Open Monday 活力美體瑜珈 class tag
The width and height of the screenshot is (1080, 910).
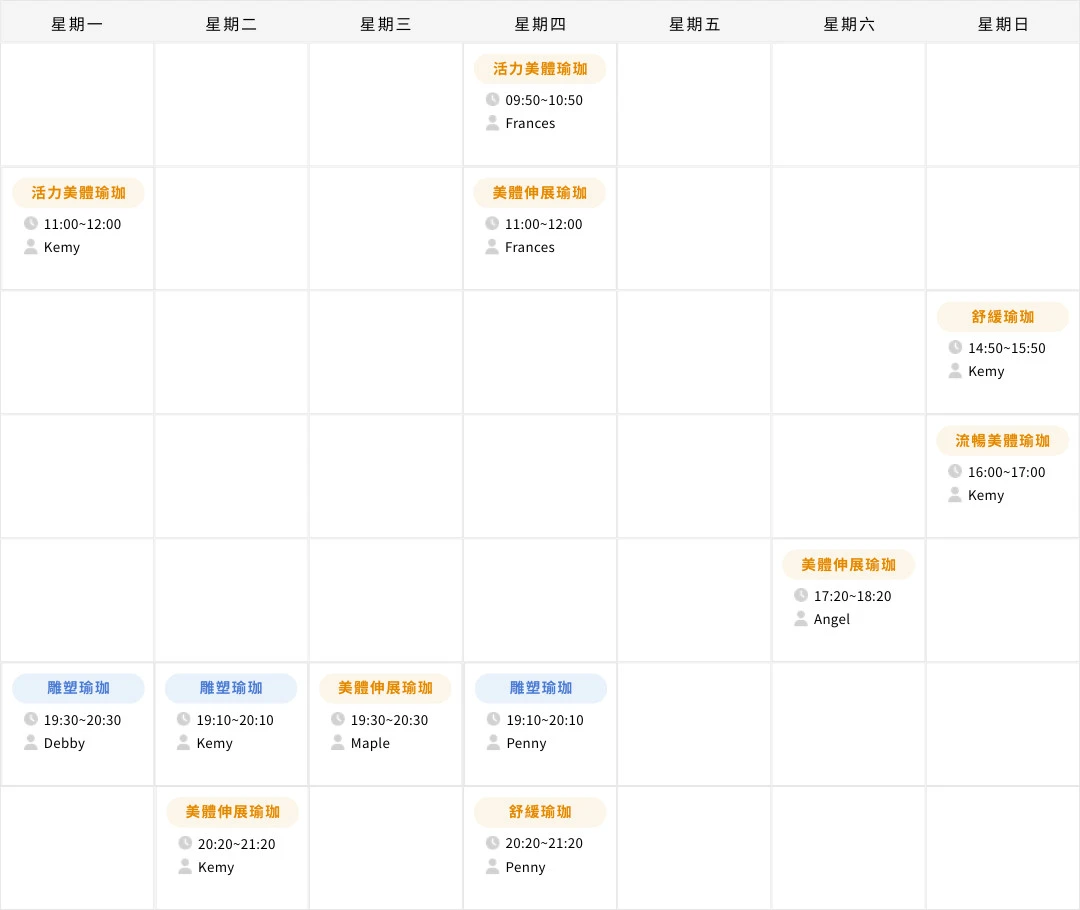click(79, 193)
